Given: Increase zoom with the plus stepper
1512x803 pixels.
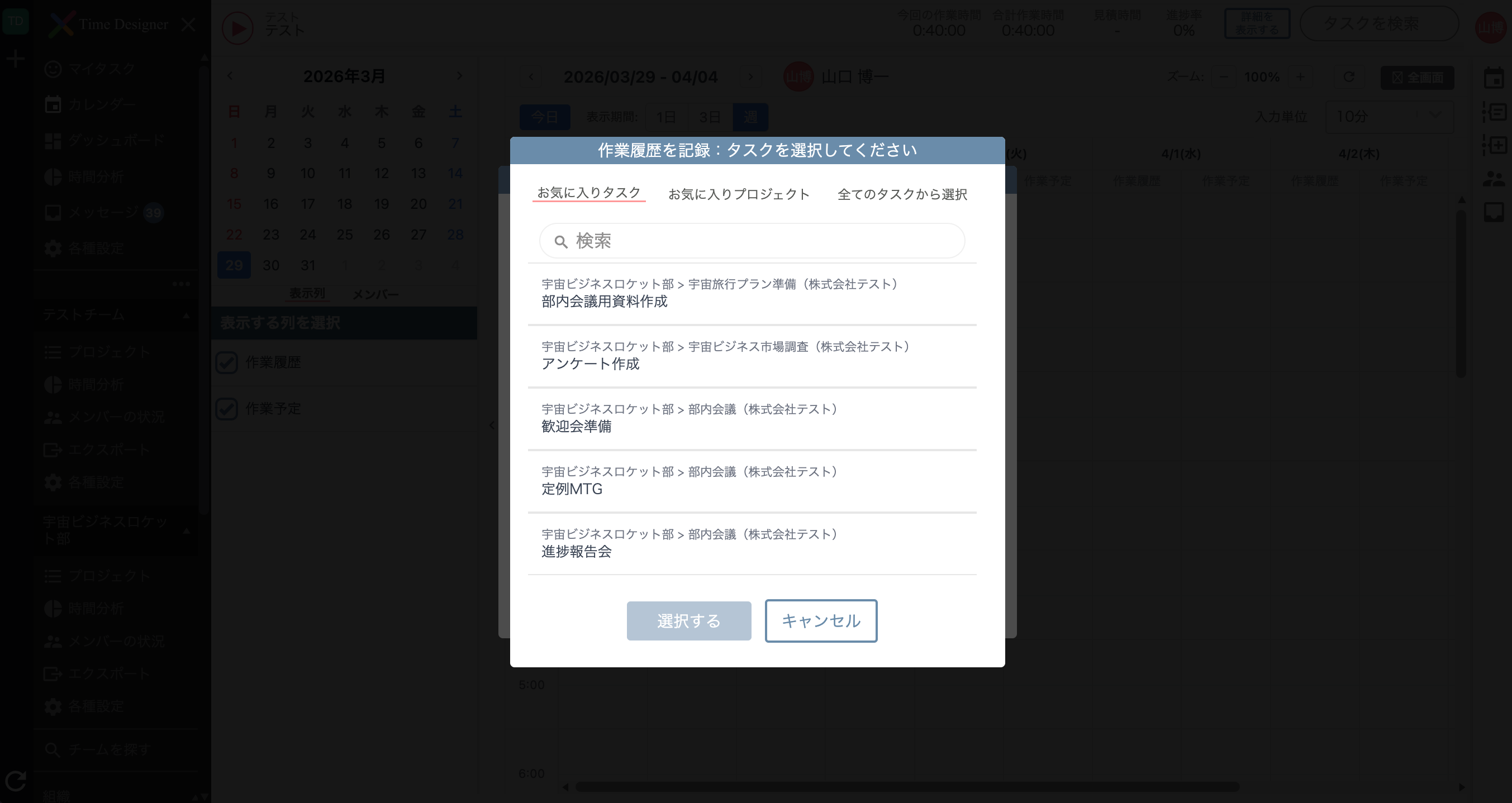Looking at the screenshot, I should [1301, 77].
